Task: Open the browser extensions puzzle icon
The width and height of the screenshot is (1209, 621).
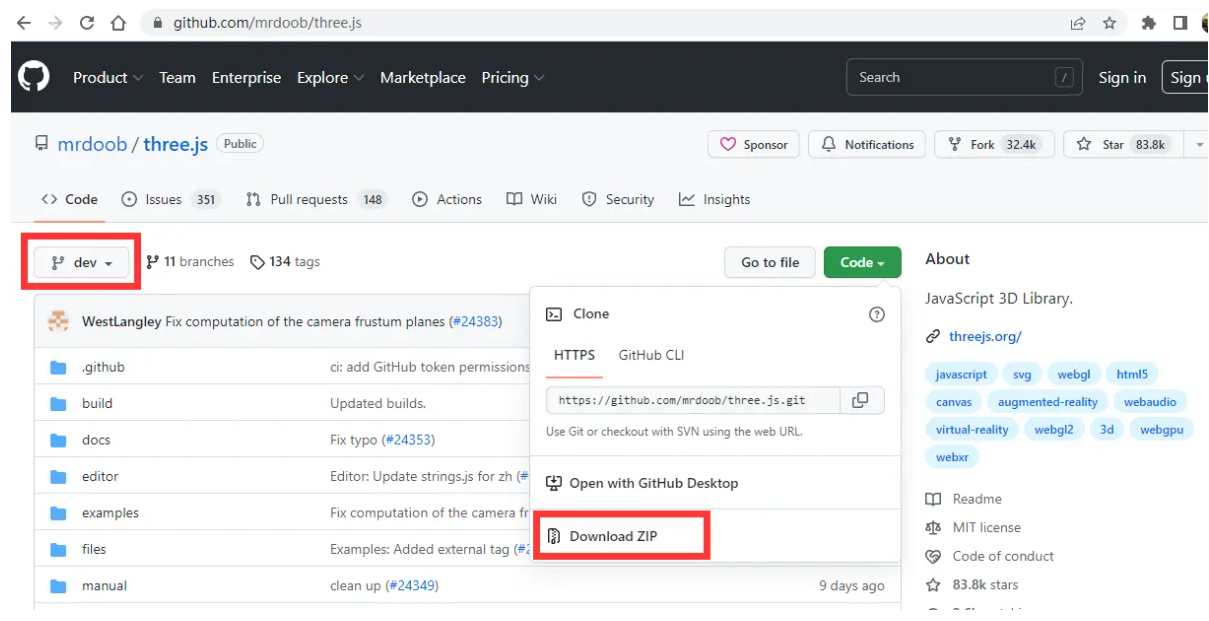Action: click(x=1149, y=22)
